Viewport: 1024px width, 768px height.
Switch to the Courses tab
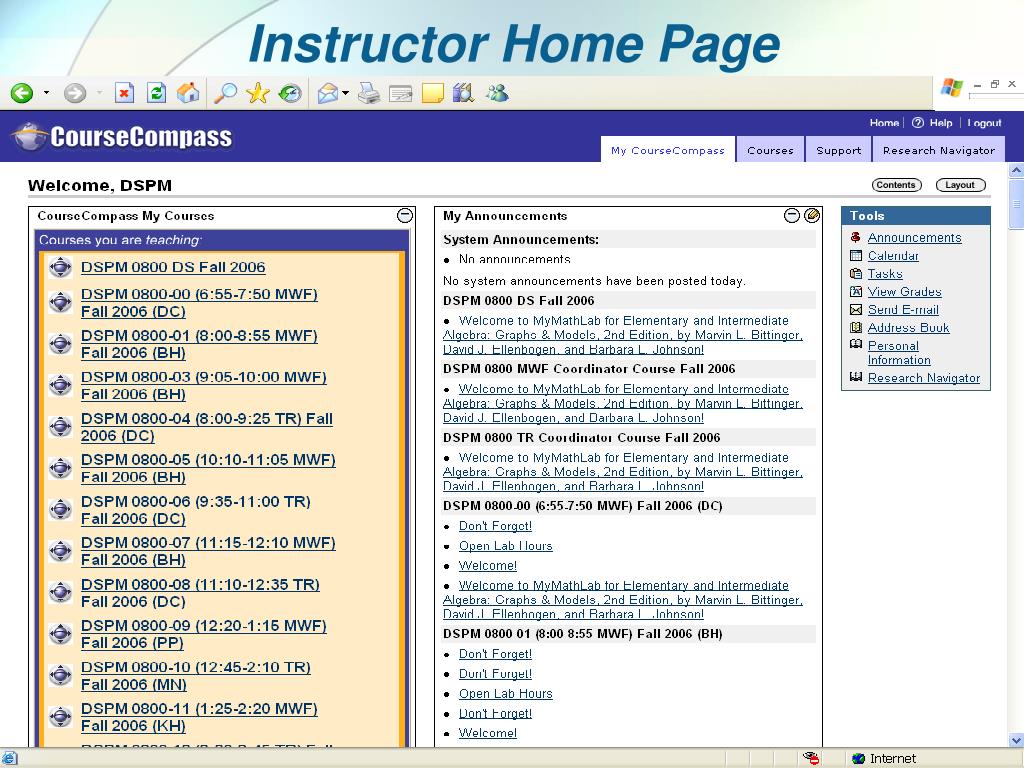point(771,150)
